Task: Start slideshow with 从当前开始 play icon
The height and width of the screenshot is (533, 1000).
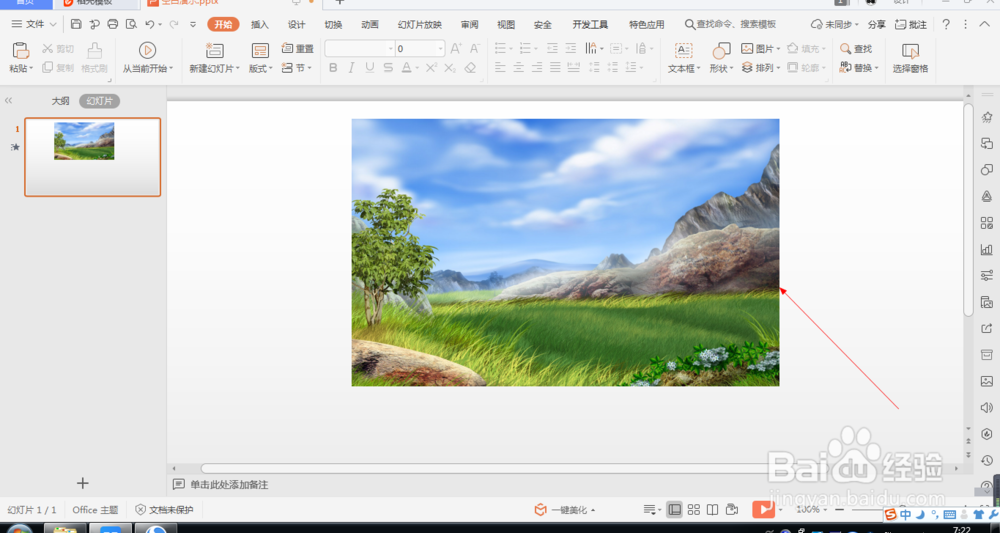Action: click(x=147, y=50)
